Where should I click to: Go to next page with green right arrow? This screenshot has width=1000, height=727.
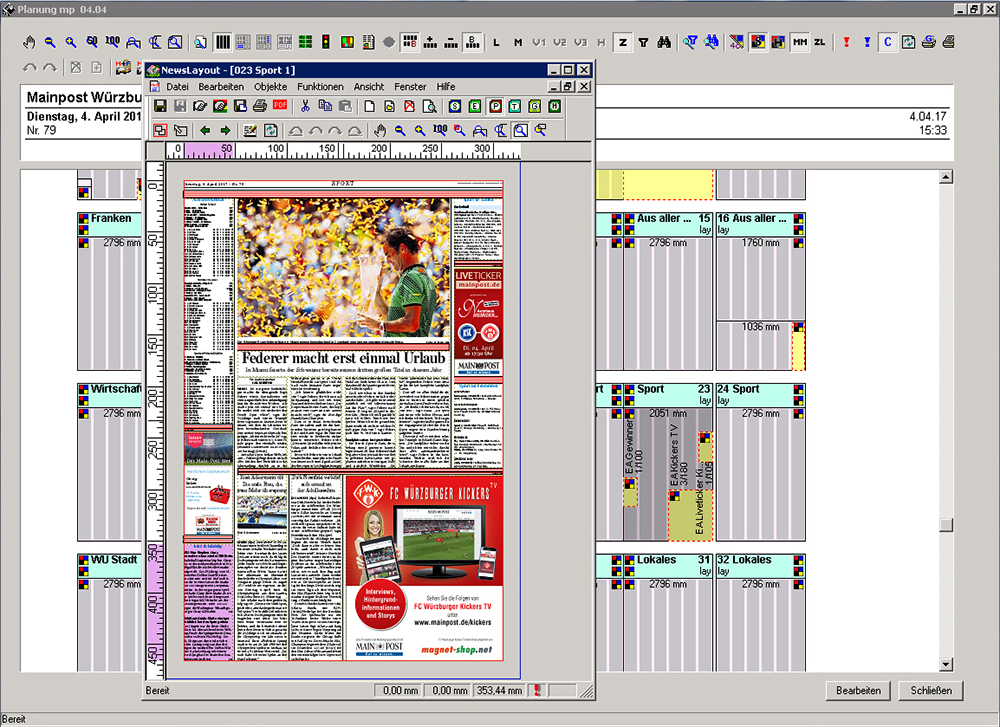click(x=225, y=130)
